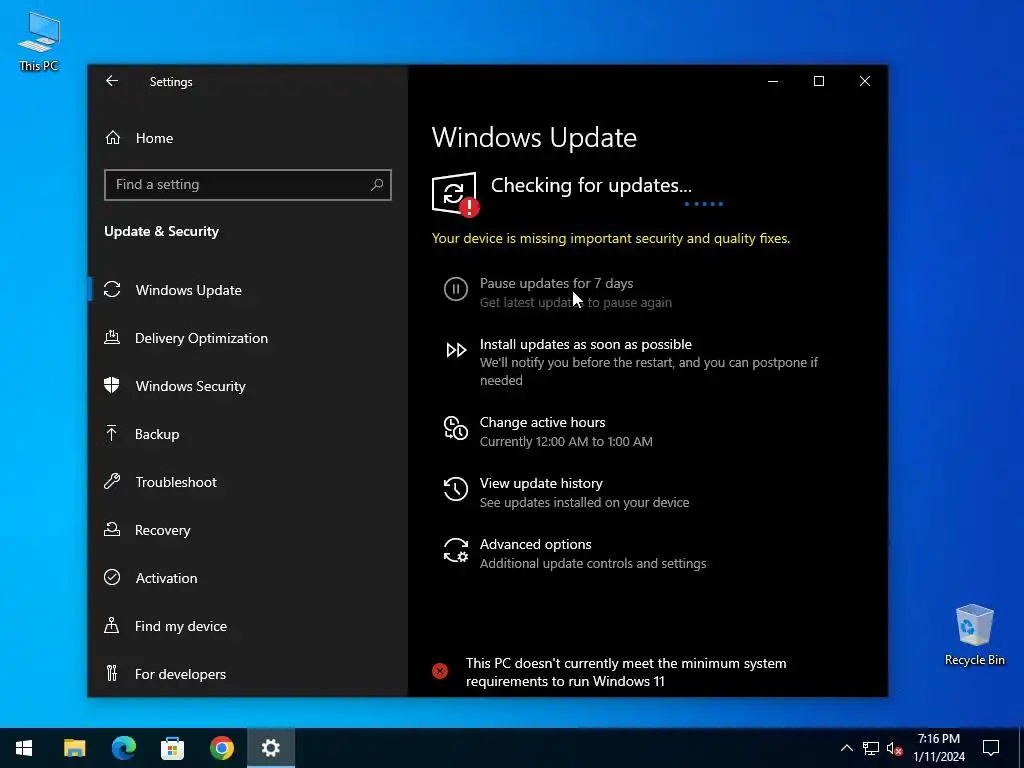Click the Recovery icon

(112, 529)
